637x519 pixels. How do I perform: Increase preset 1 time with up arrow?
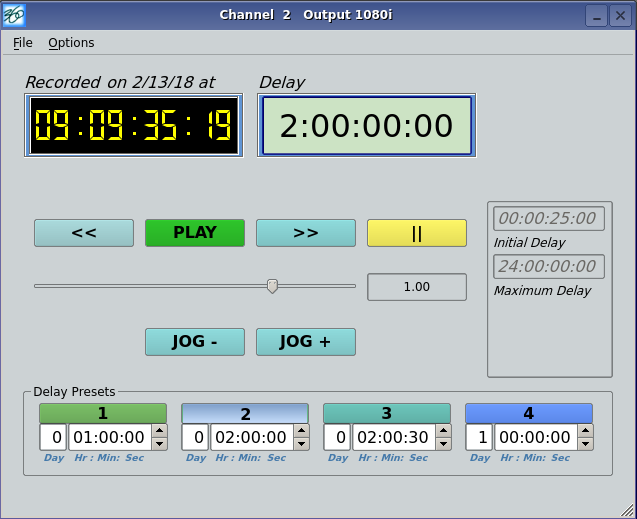coord(160,431)
